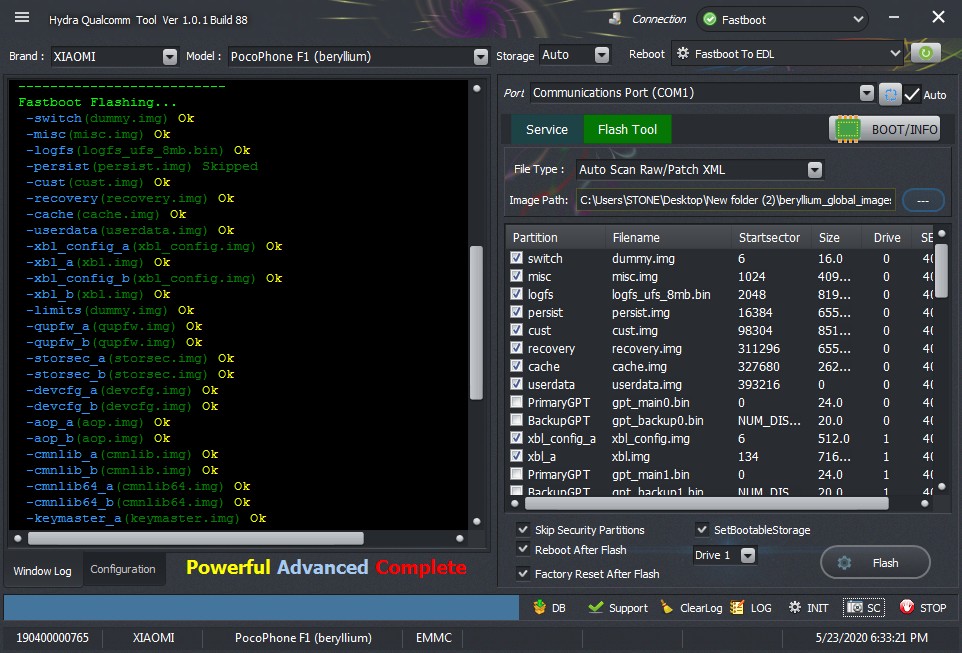The width and height of the screenshot is (962, 653).
Task: Click the log horizontal scrollbar
Action: click(196, 538)
